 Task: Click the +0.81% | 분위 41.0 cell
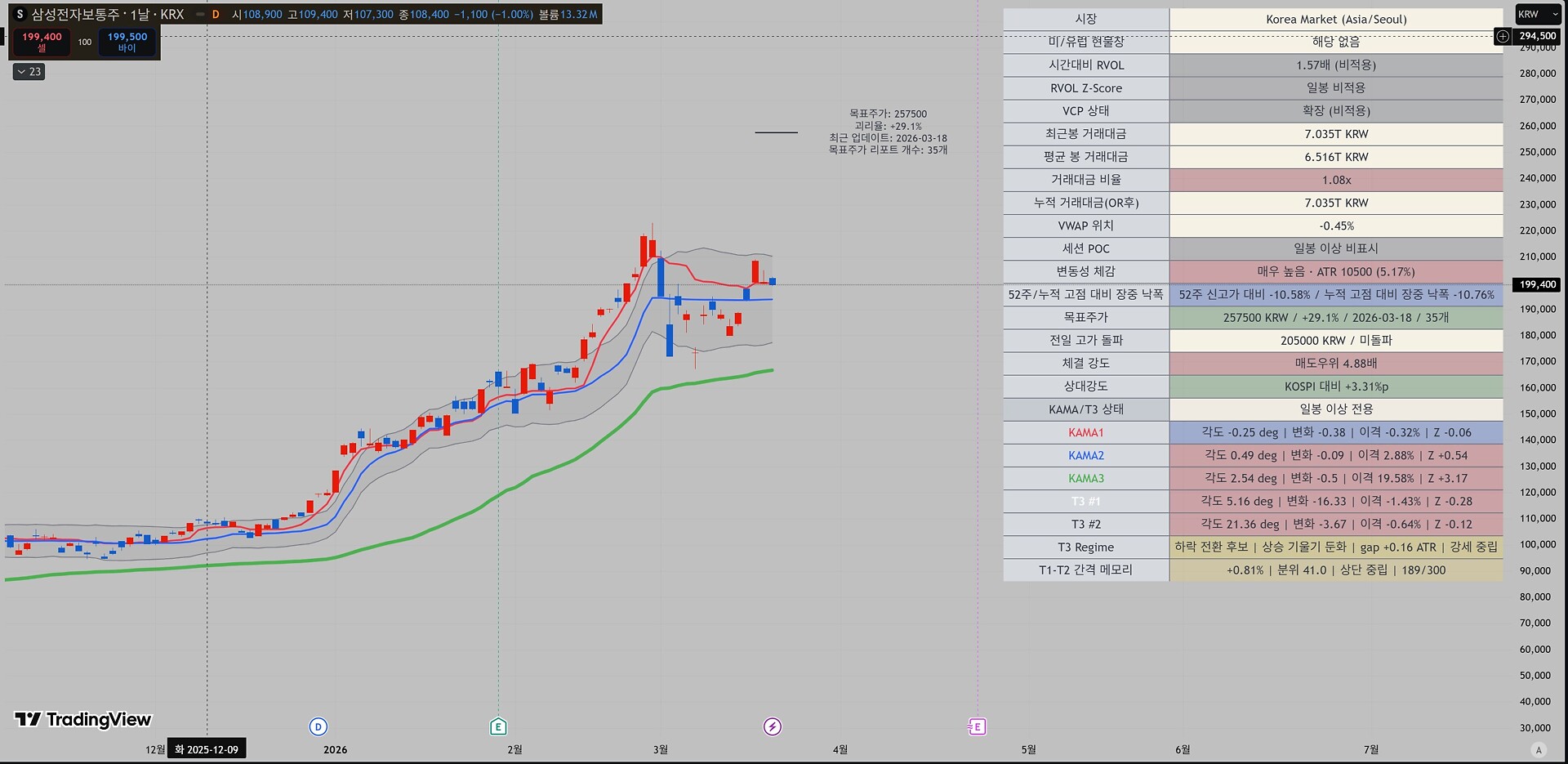1336,570
